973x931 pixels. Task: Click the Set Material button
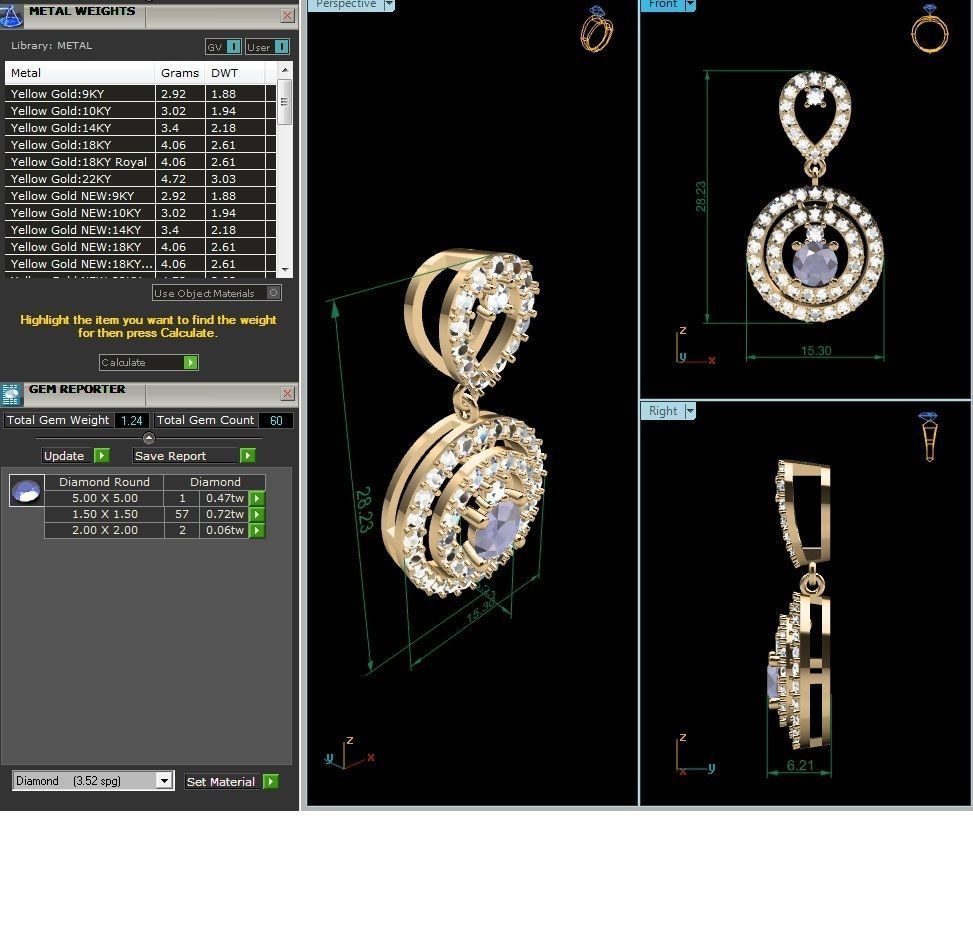tap(222, 781)
